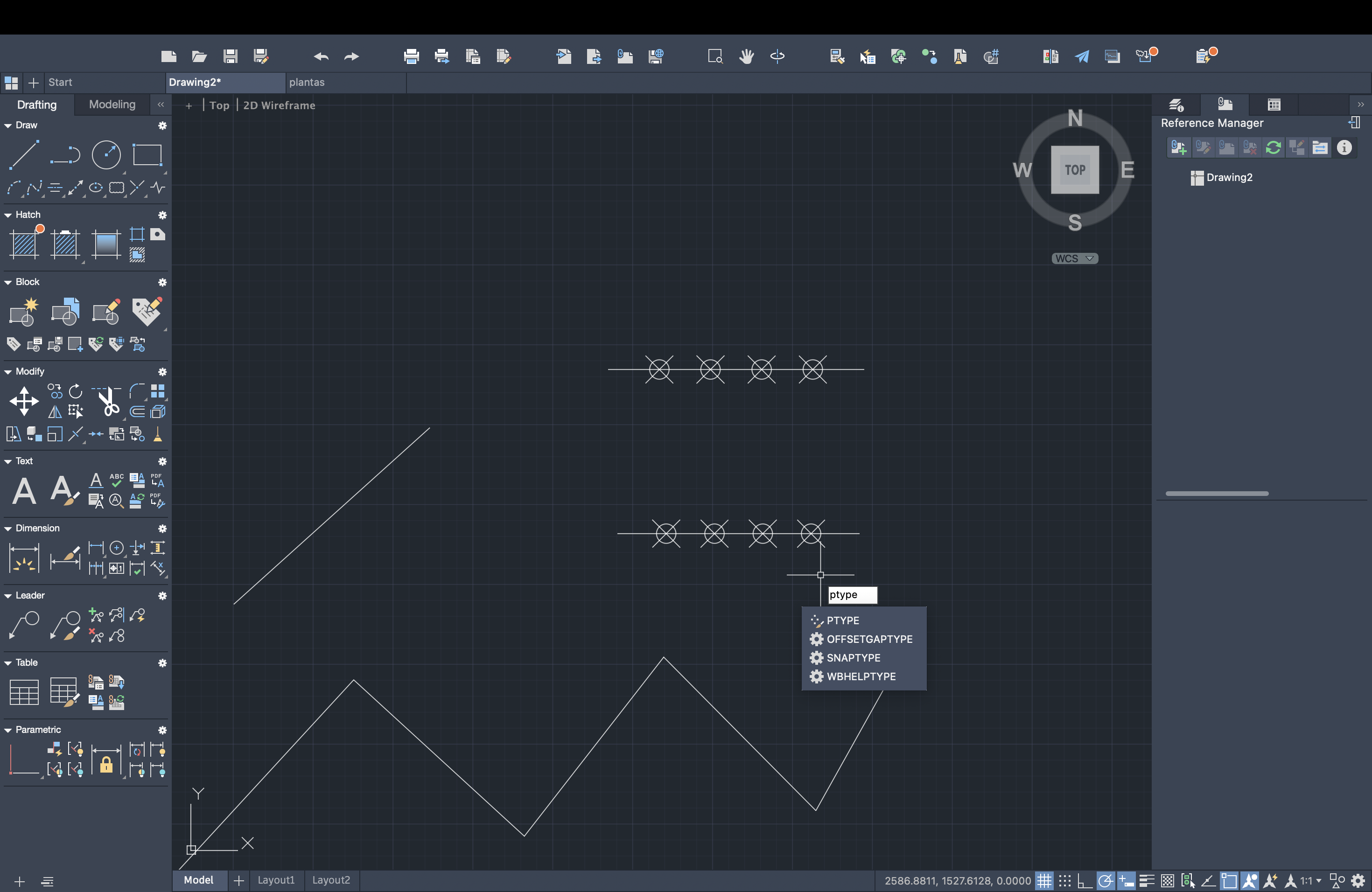Open Draw panel settings gear

click(x=162, y=125)
